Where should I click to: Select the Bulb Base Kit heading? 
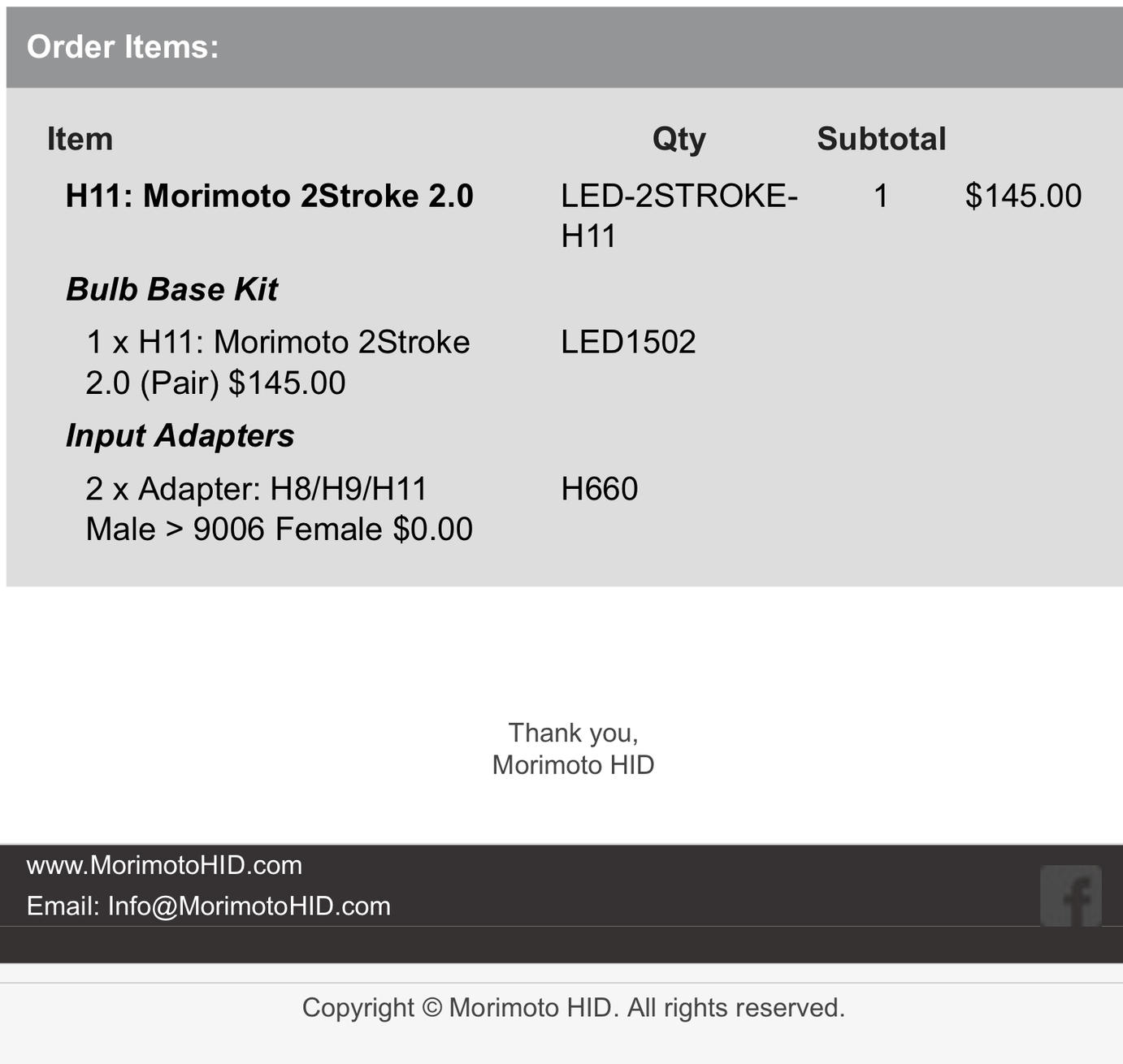tap(171, 289)
